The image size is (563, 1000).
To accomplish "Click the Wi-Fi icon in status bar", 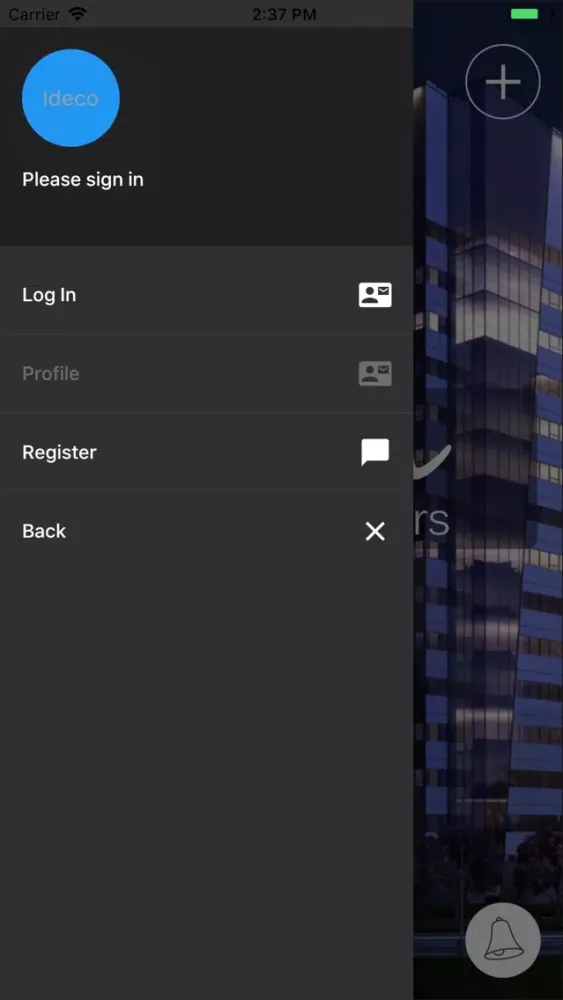I will tap(78, 13).
